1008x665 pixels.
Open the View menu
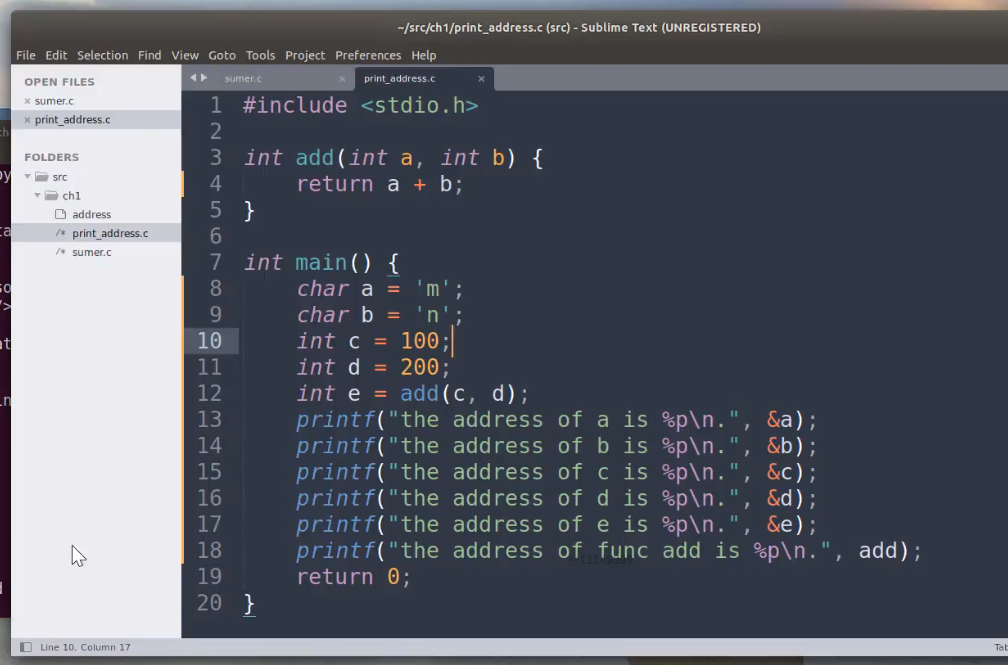(x=184, y=55)
